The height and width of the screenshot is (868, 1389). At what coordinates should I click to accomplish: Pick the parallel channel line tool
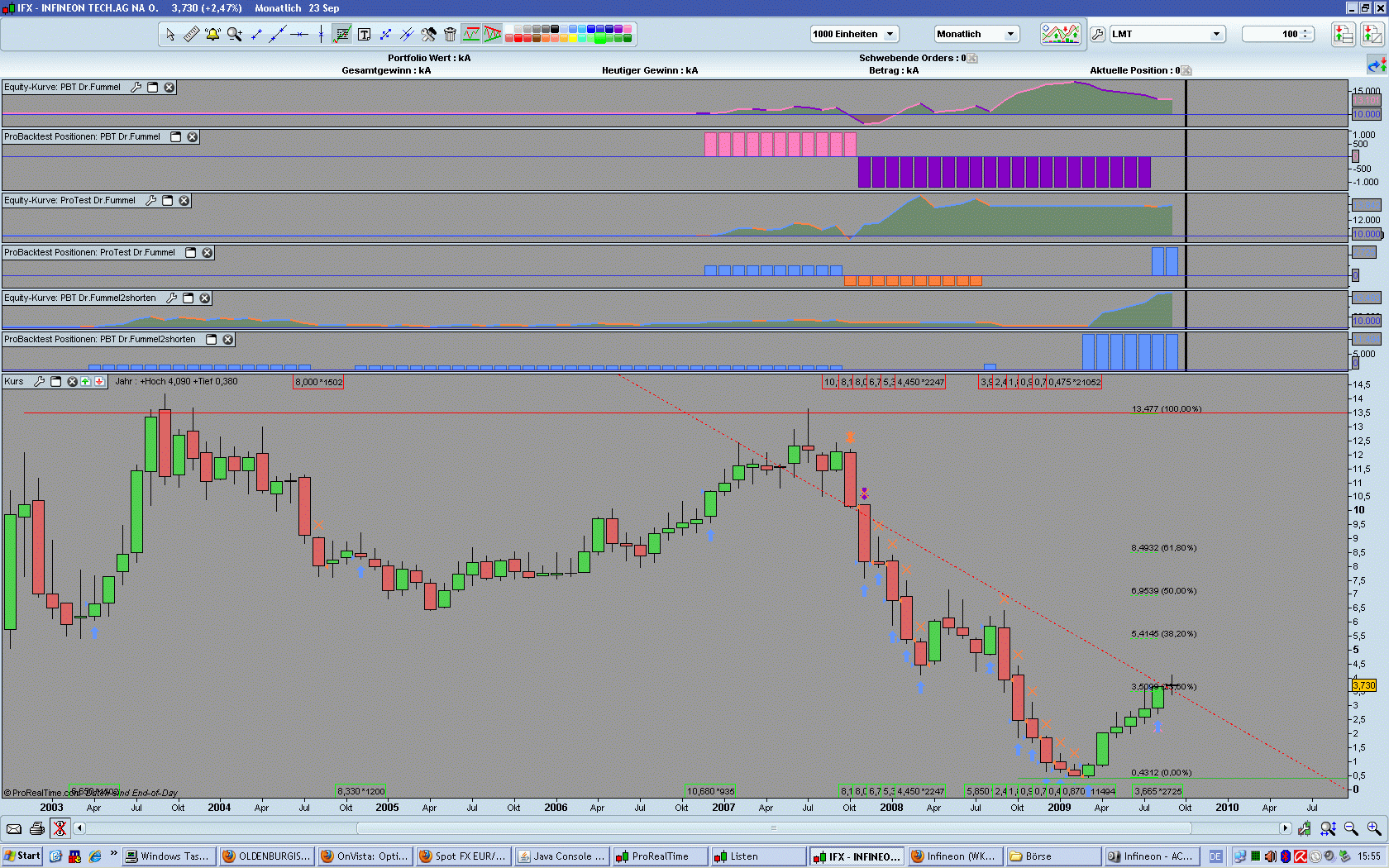(407, 34)
